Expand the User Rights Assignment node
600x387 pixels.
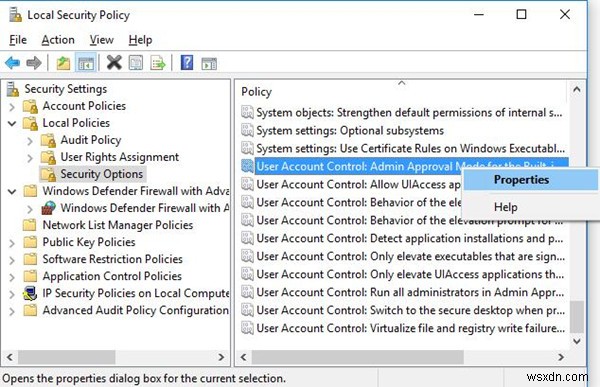coord(30,158)
